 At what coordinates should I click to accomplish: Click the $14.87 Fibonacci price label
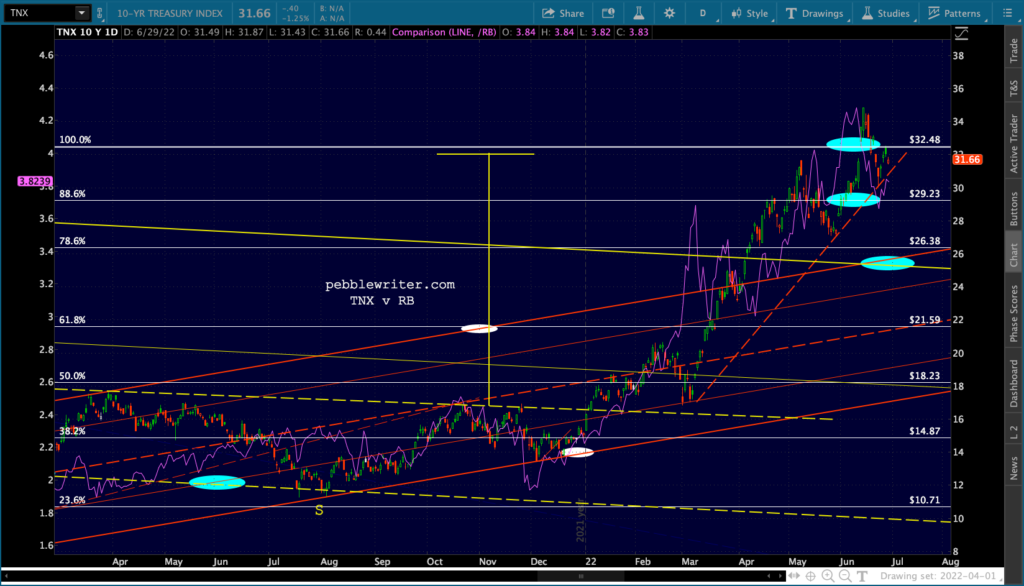point(925,431)
